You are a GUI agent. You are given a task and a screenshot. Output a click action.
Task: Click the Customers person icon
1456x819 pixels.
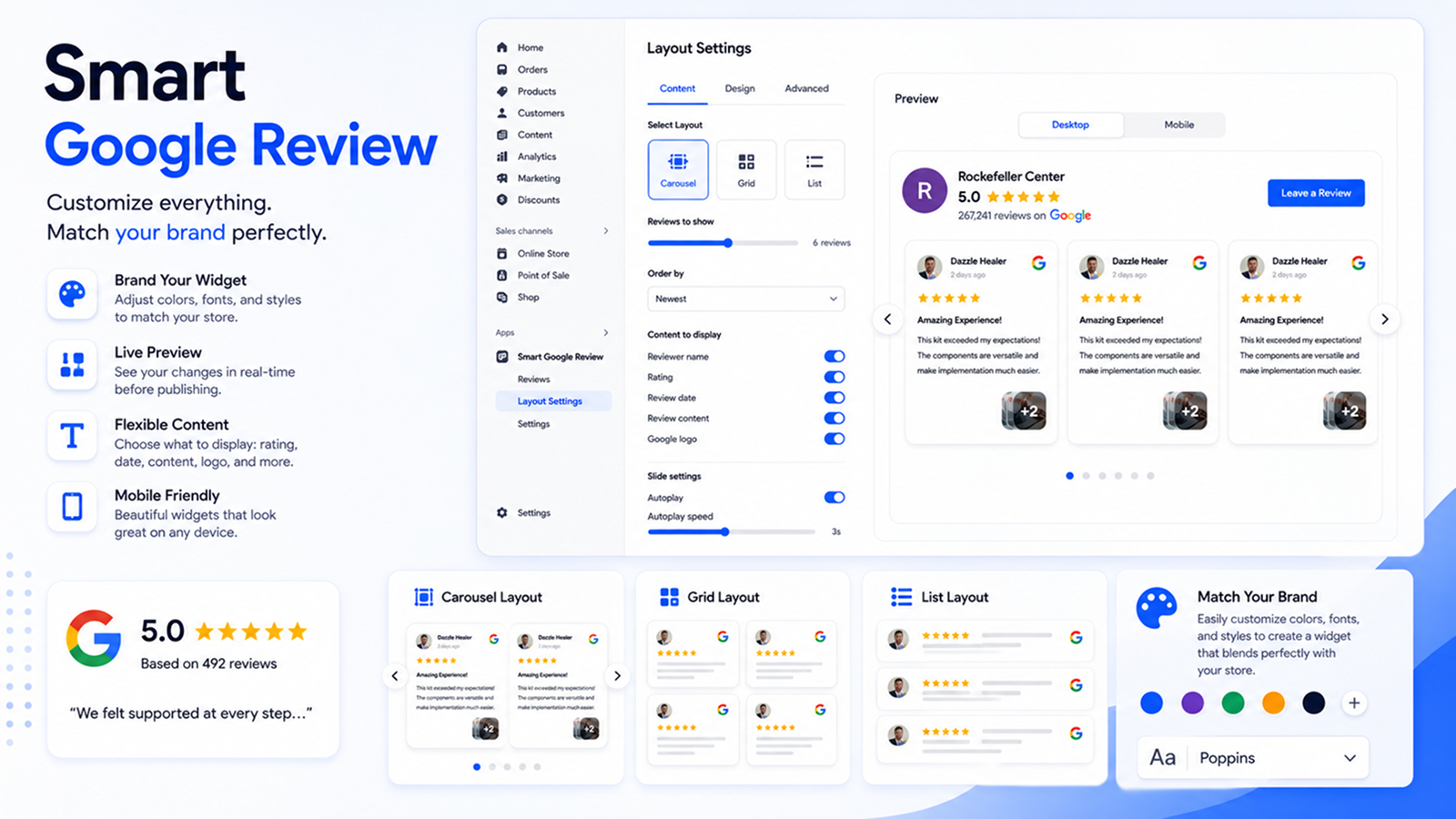501,113
